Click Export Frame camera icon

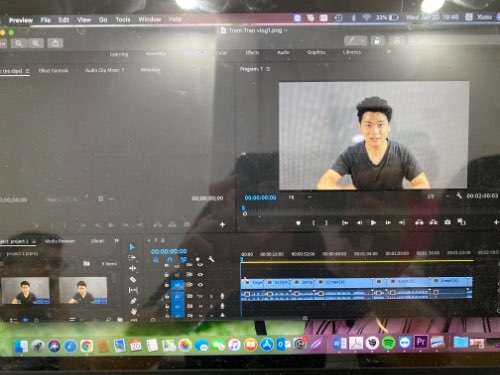pyautogui.click(x=447, y=222)
